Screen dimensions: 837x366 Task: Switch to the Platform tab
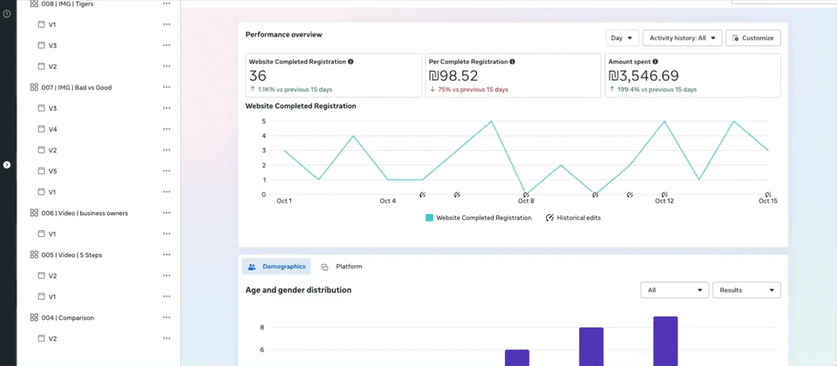tap(342, 267)
